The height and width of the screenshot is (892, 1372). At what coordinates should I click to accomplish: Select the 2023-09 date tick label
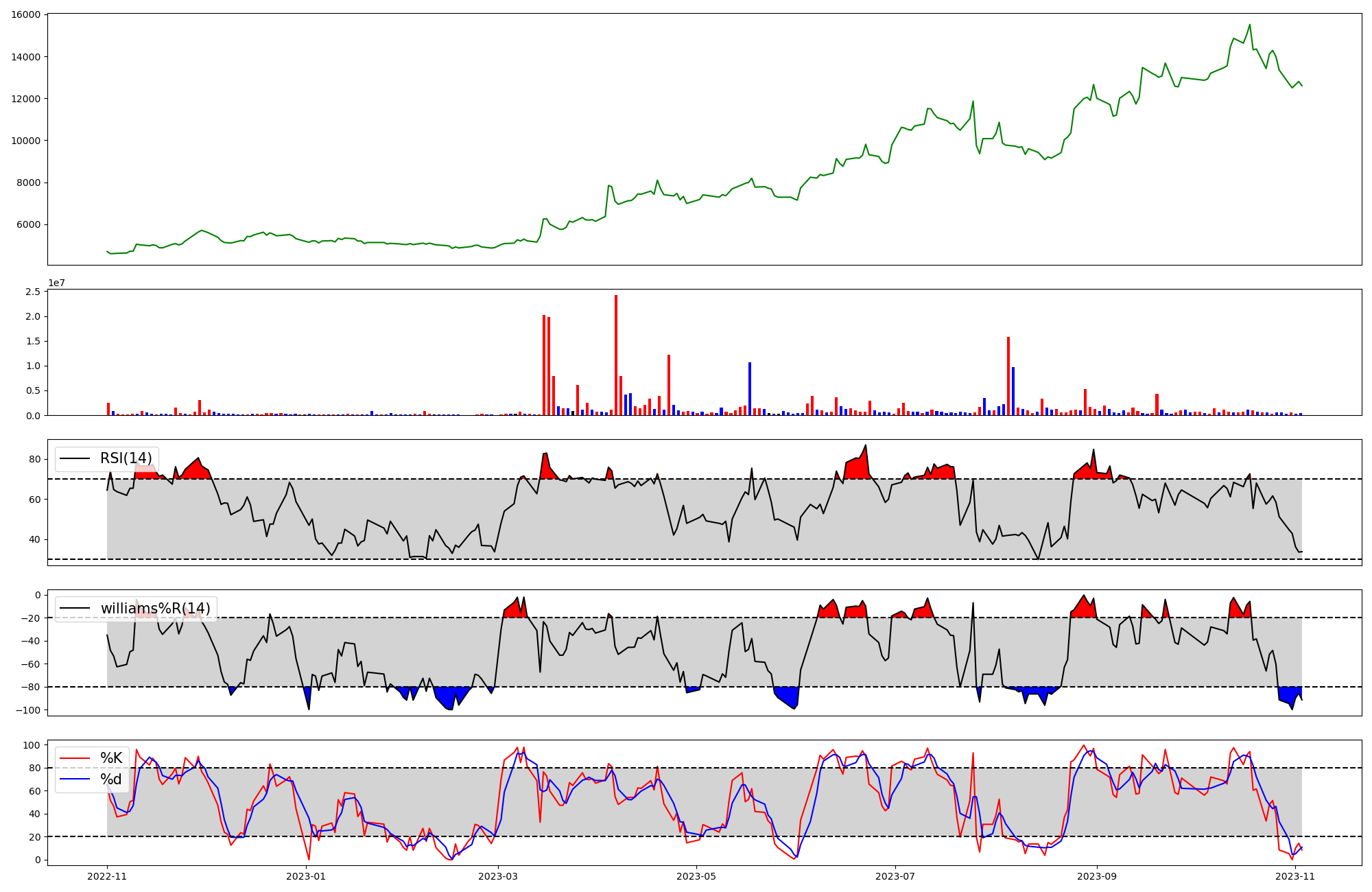coord(1097,876)
